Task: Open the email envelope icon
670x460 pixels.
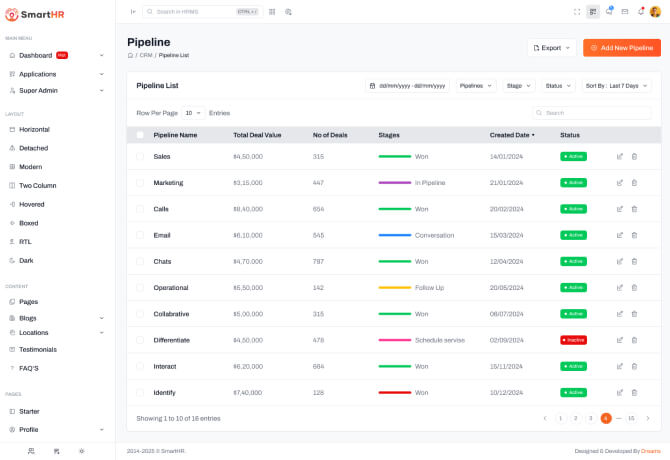Action: click(x=625, y=12)
